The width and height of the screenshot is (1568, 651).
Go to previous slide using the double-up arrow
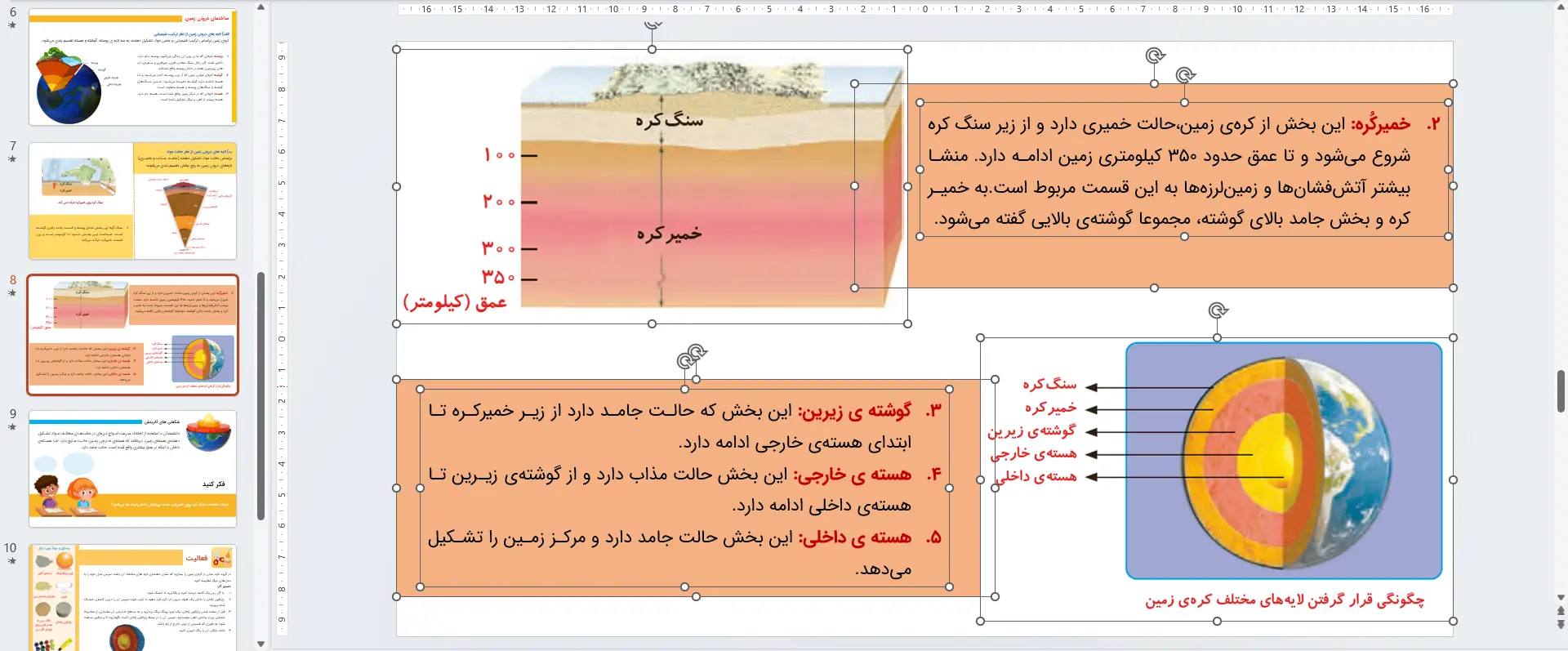coord(1561,611)
